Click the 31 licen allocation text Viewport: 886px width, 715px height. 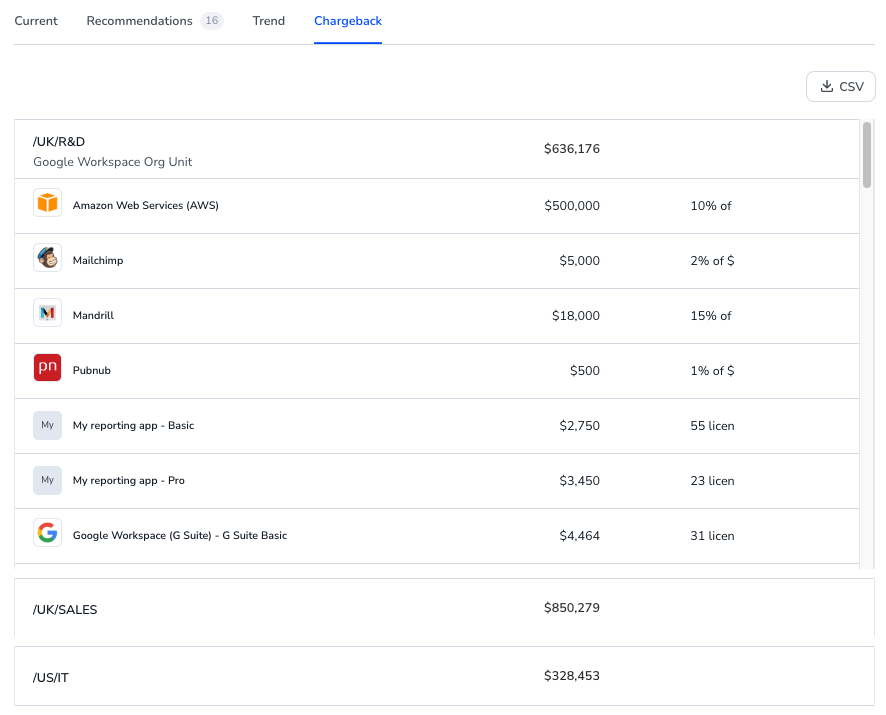pyautogui.click(x=713, y=535)
